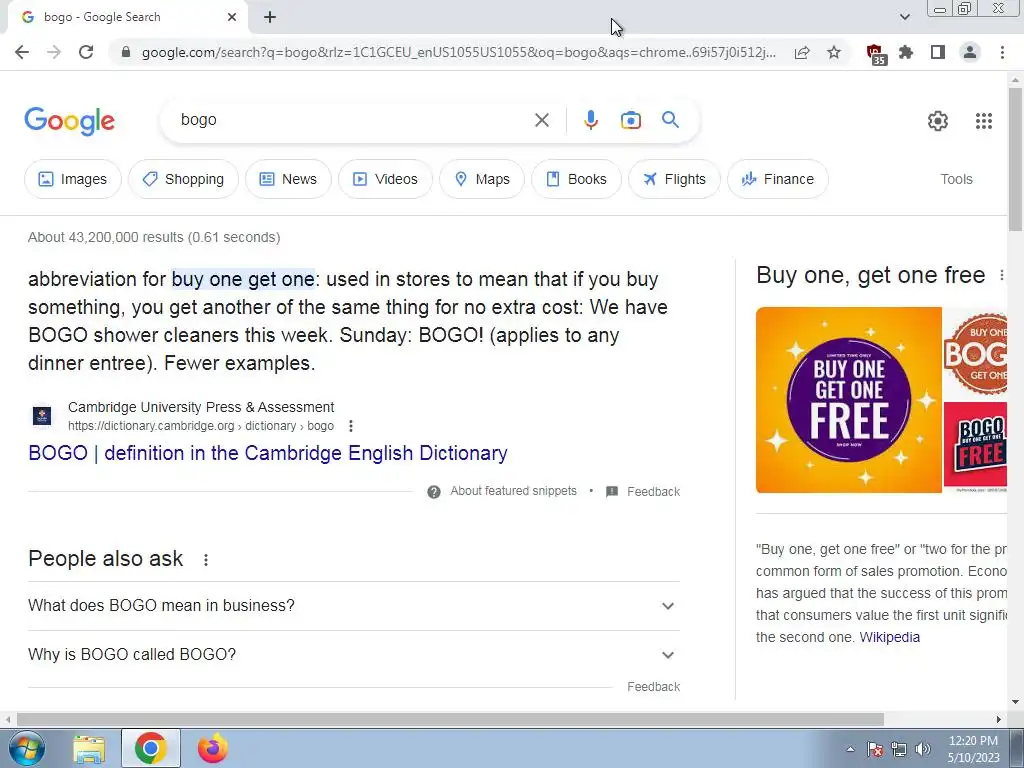Switch to Finance results

778,179
